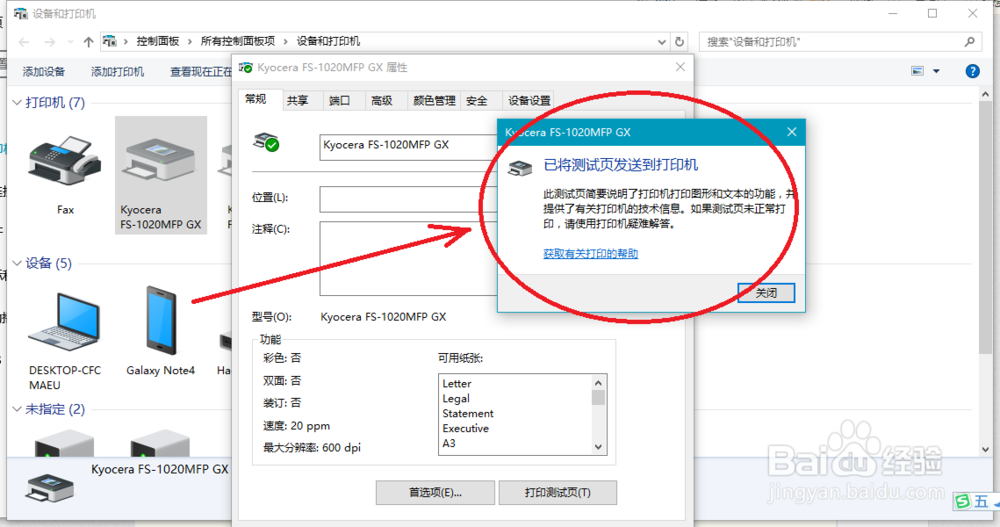Screen dimensions: 1000x527
Task: Click the 打印测试页(T) button
Action: coord(557,493)
